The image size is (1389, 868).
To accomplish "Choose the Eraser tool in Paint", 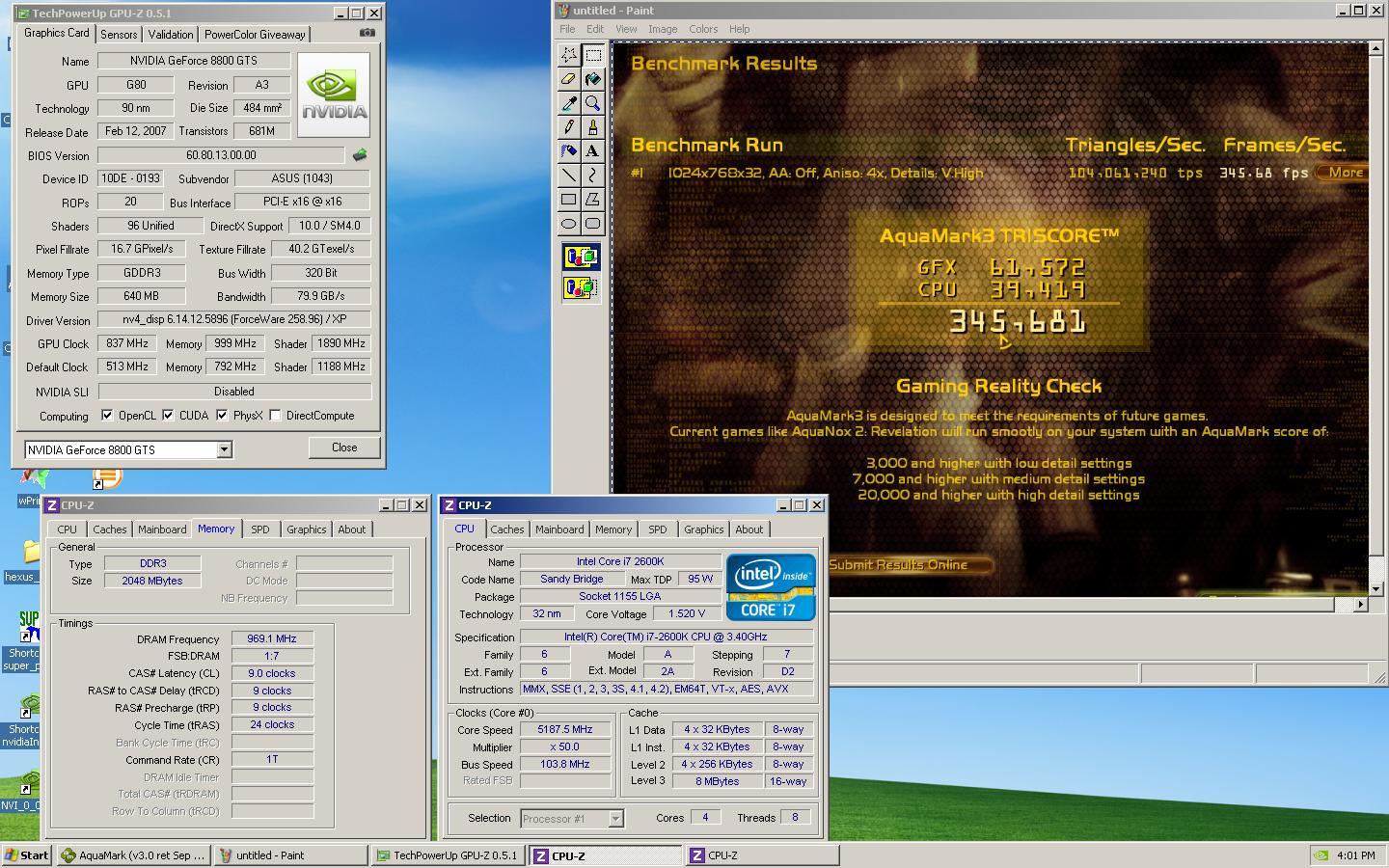I will pos(569,79).
